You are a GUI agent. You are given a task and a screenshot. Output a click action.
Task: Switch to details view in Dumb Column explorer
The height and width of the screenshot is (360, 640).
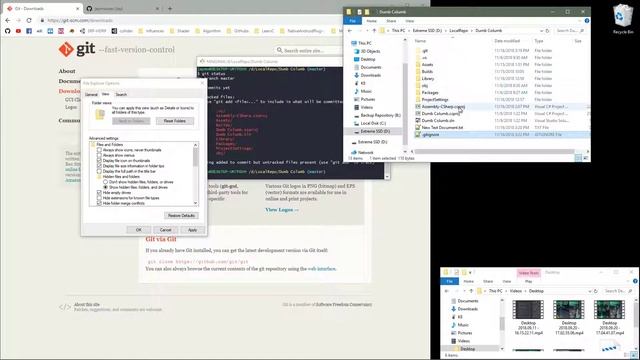tap(578, 158)
